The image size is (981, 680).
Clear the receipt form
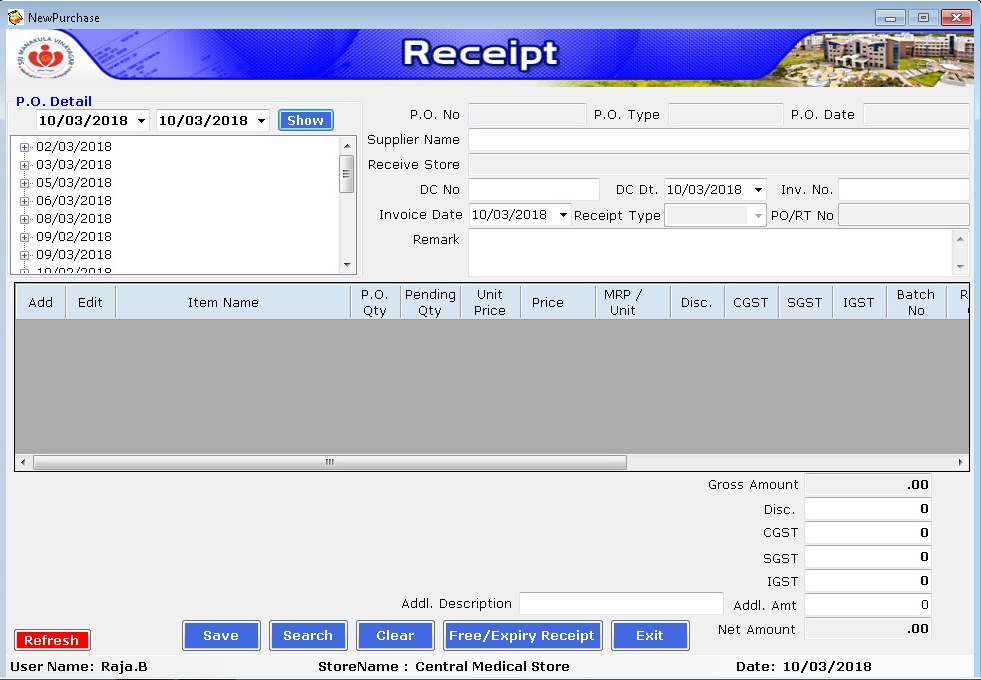[x=395, y=635]
